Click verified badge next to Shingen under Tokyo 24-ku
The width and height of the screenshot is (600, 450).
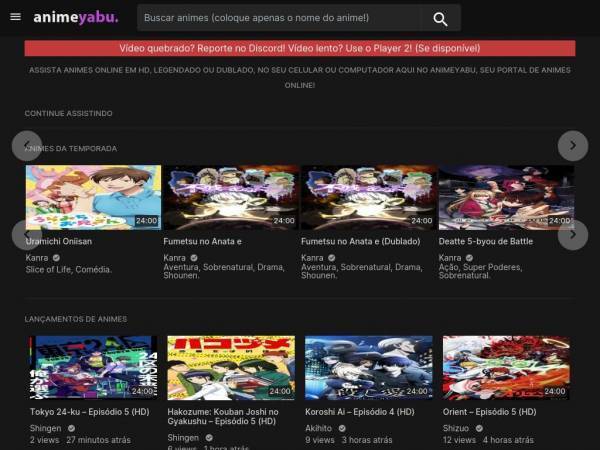72,429
